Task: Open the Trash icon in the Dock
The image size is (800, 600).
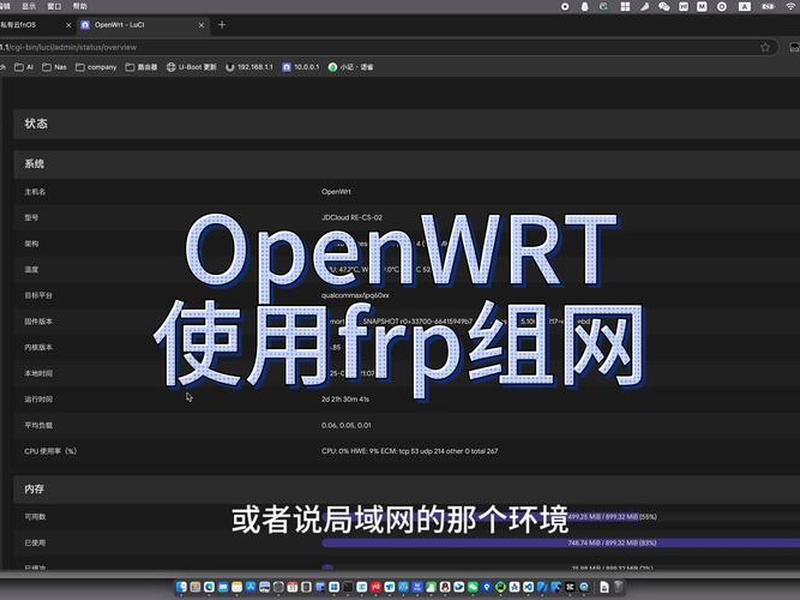Action: (618, 587)
